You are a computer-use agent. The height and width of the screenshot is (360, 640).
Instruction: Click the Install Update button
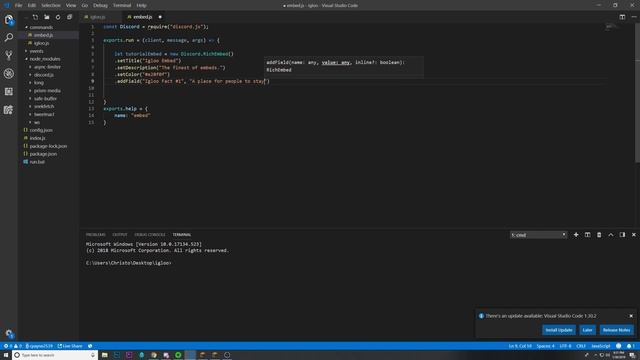(559, 330)
